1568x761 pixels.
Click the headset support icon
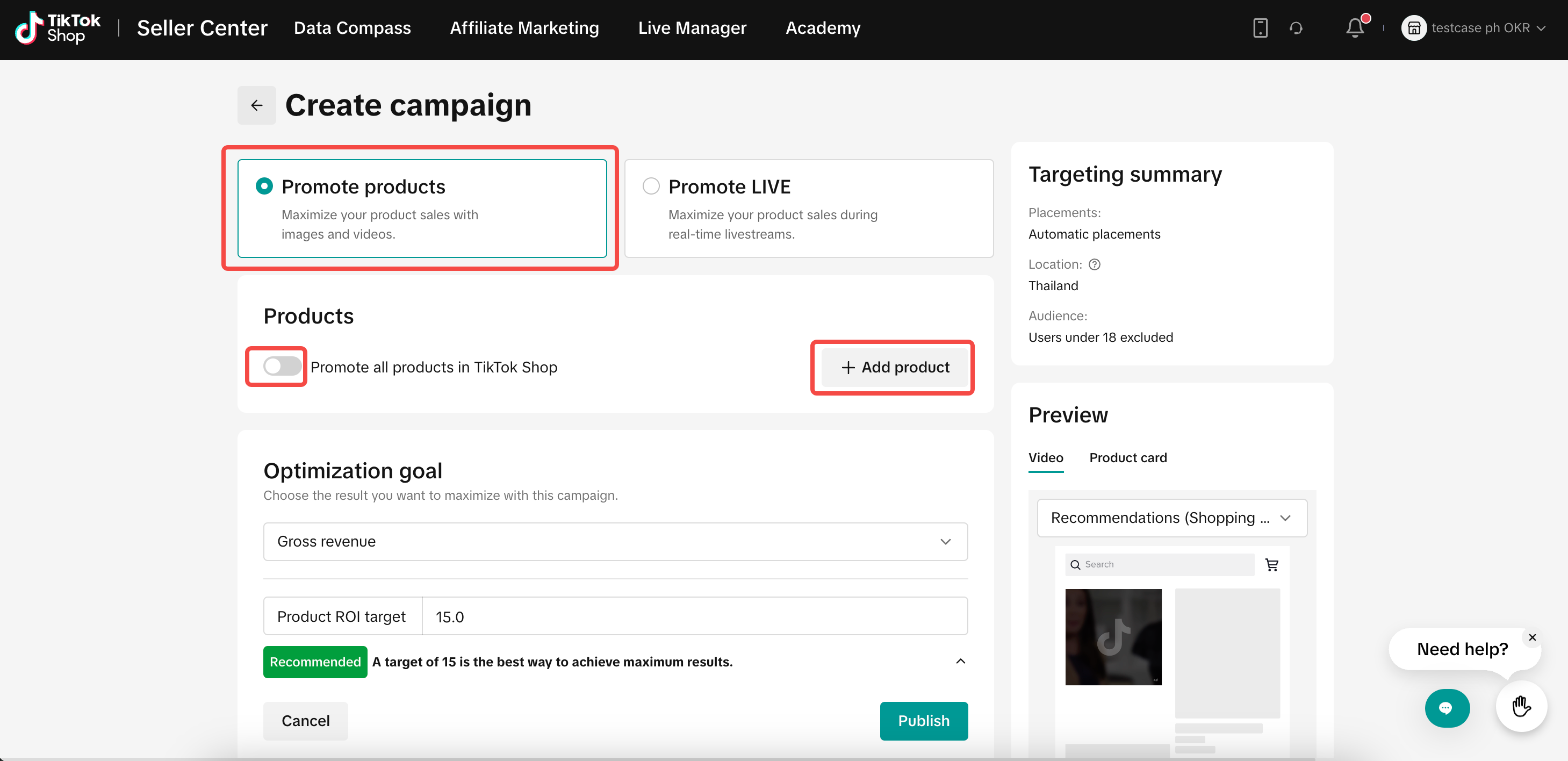coord(1296,28)
